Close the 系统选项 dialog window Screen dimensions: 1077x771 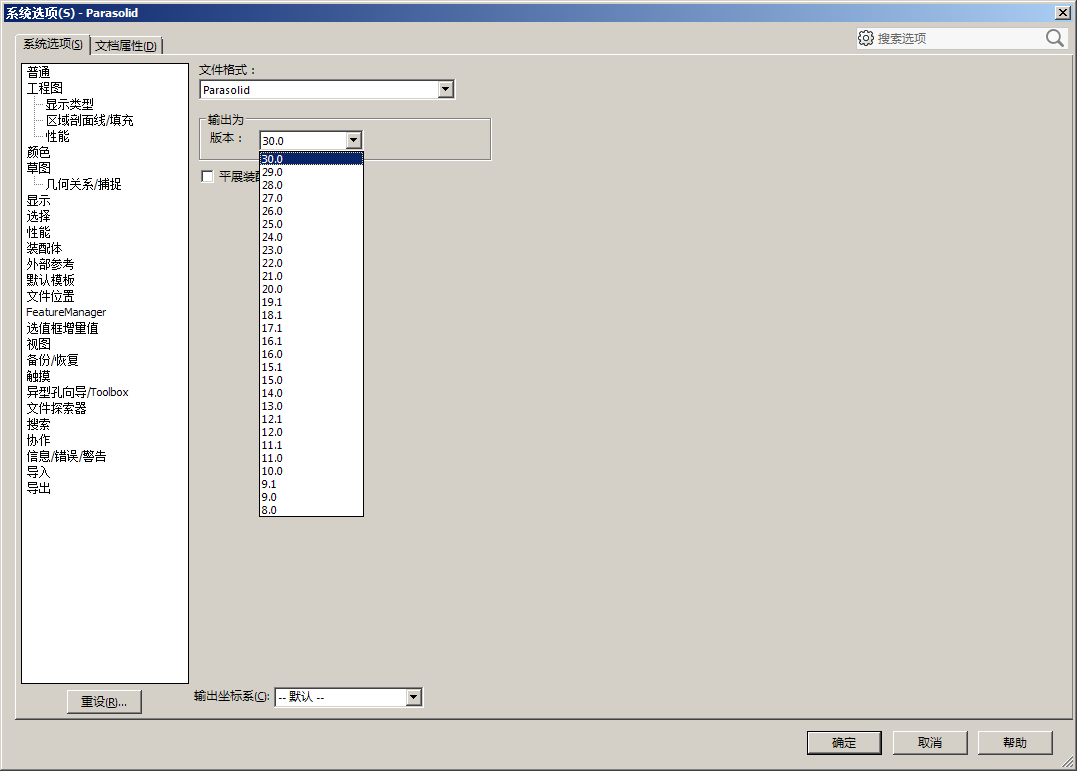pos(1062,12)
